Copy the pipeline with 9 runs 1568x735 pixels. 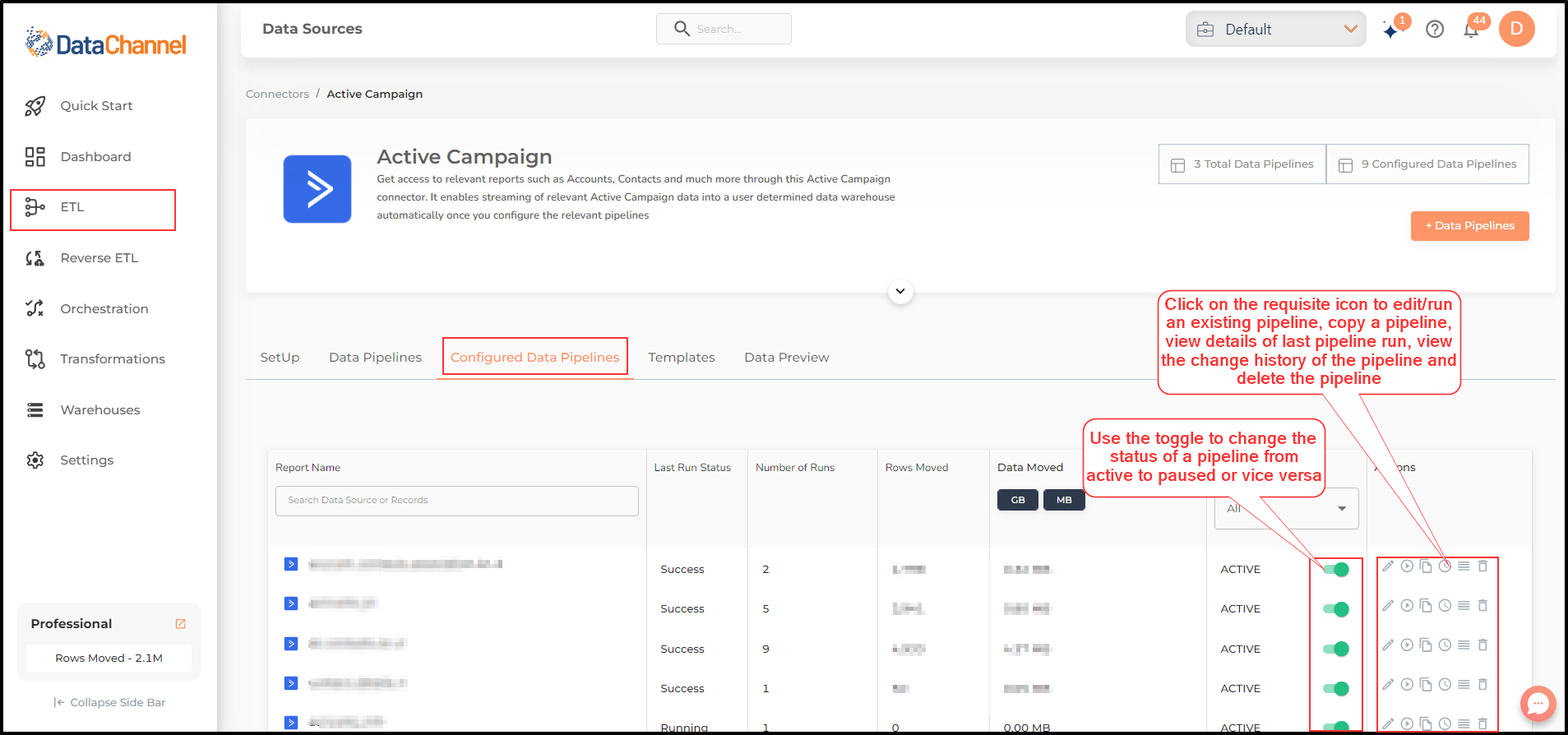pyautogui.click(x=1426, y=645)
